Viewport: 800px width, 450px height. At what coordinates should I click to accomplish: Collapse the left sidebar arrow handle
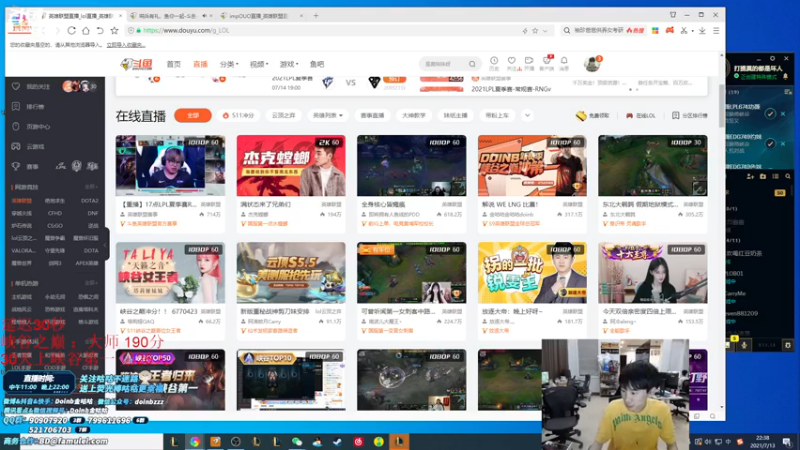[106, 245]
